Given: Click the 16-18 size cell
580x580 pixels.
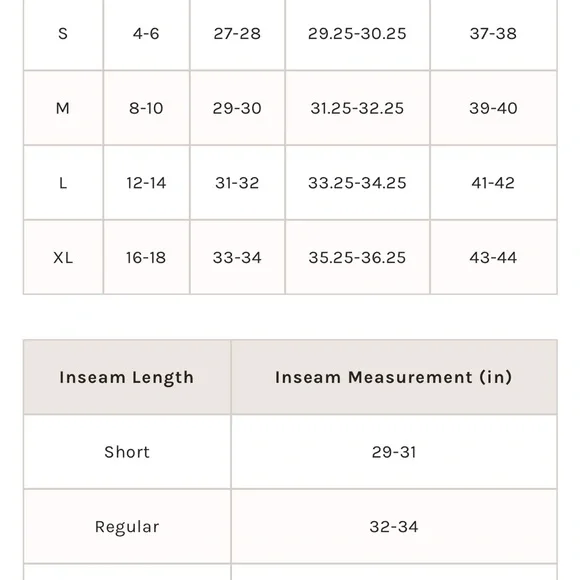Looking at the screenshot, I should [146, 258].
